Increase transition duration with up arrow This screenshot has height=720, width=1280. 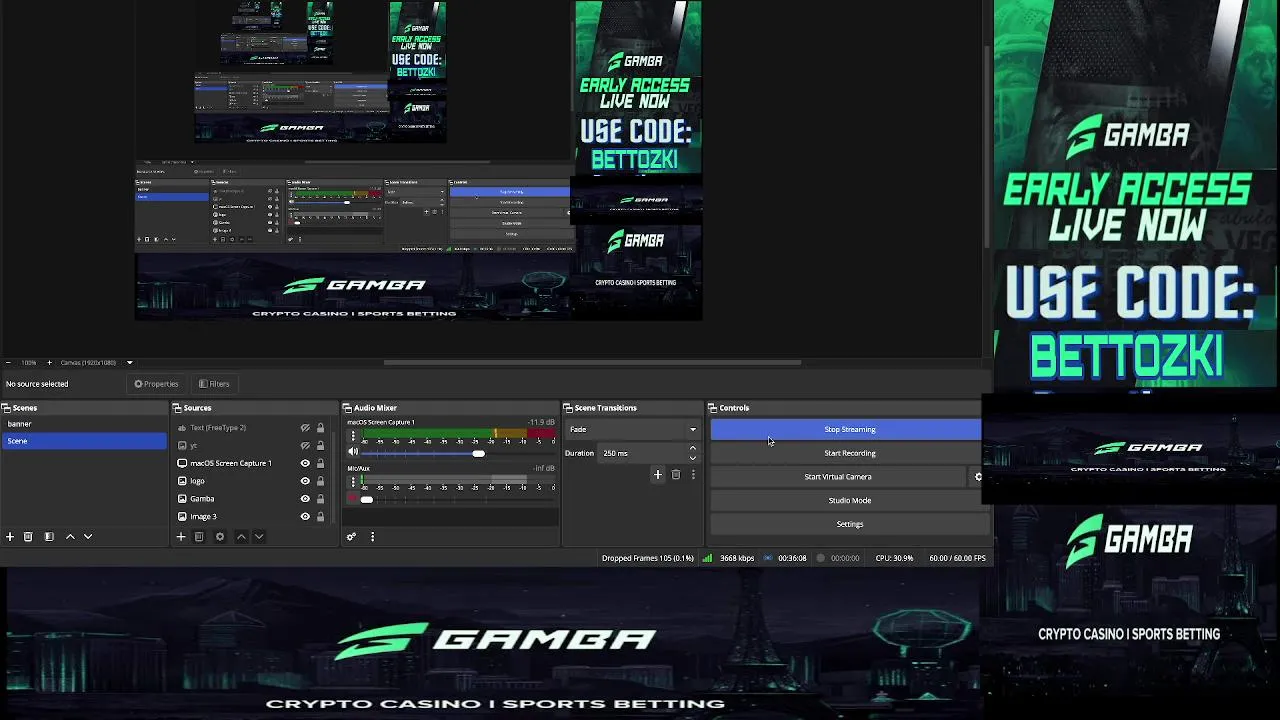[693, 449]
